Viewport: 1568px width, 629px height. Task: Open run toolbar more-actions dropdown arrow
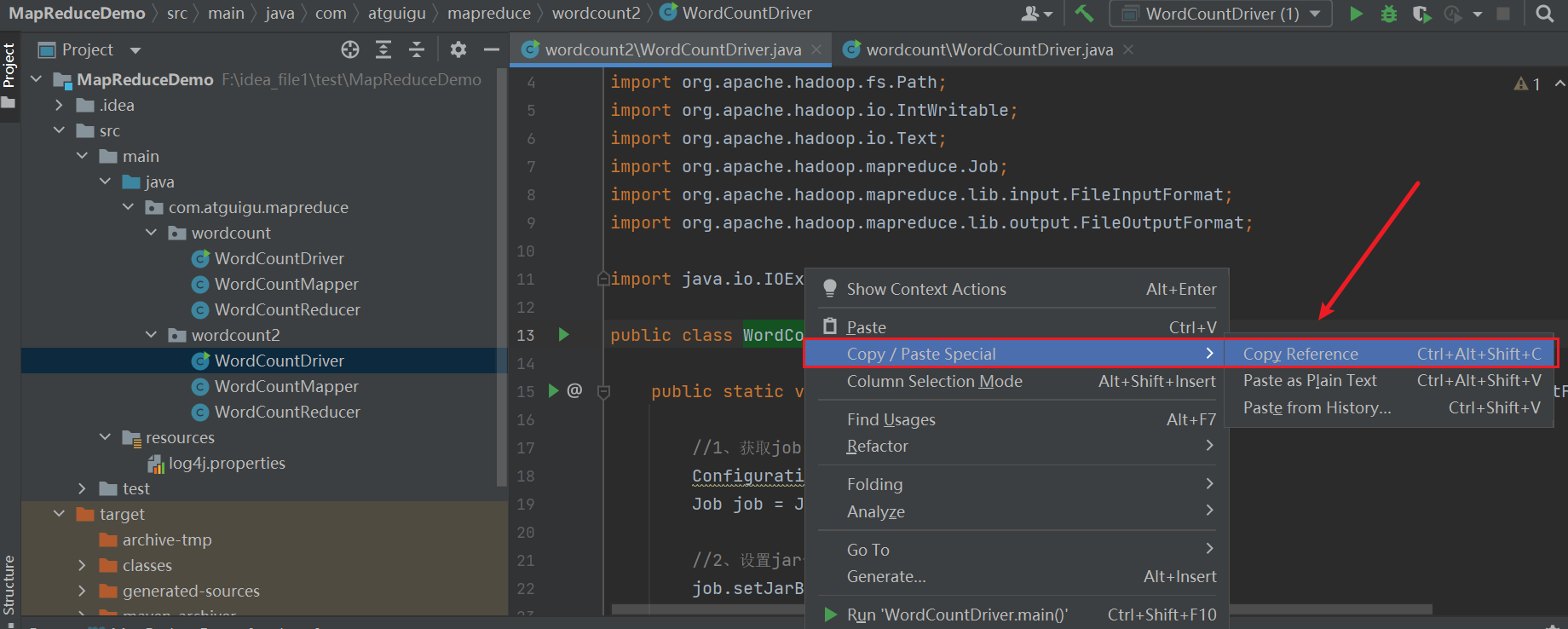pyautogui.click(x=1478, y=14)
